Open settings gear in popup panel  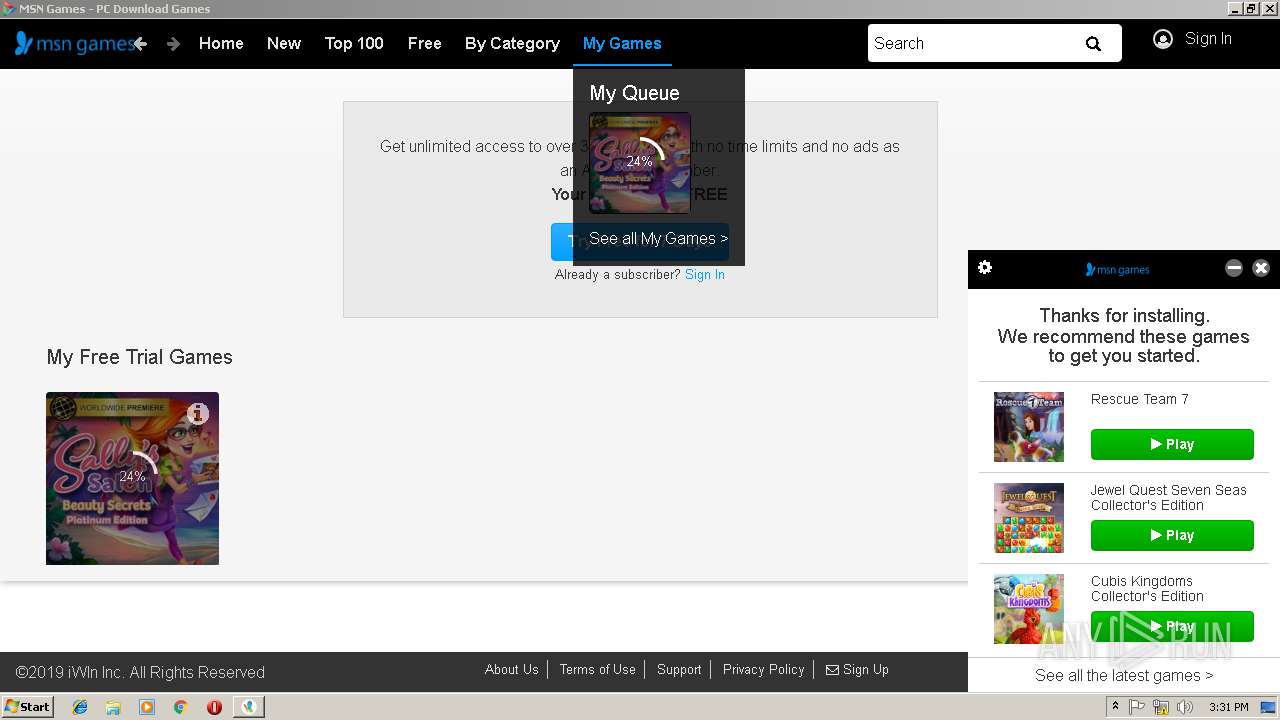(x=985, y=267)
